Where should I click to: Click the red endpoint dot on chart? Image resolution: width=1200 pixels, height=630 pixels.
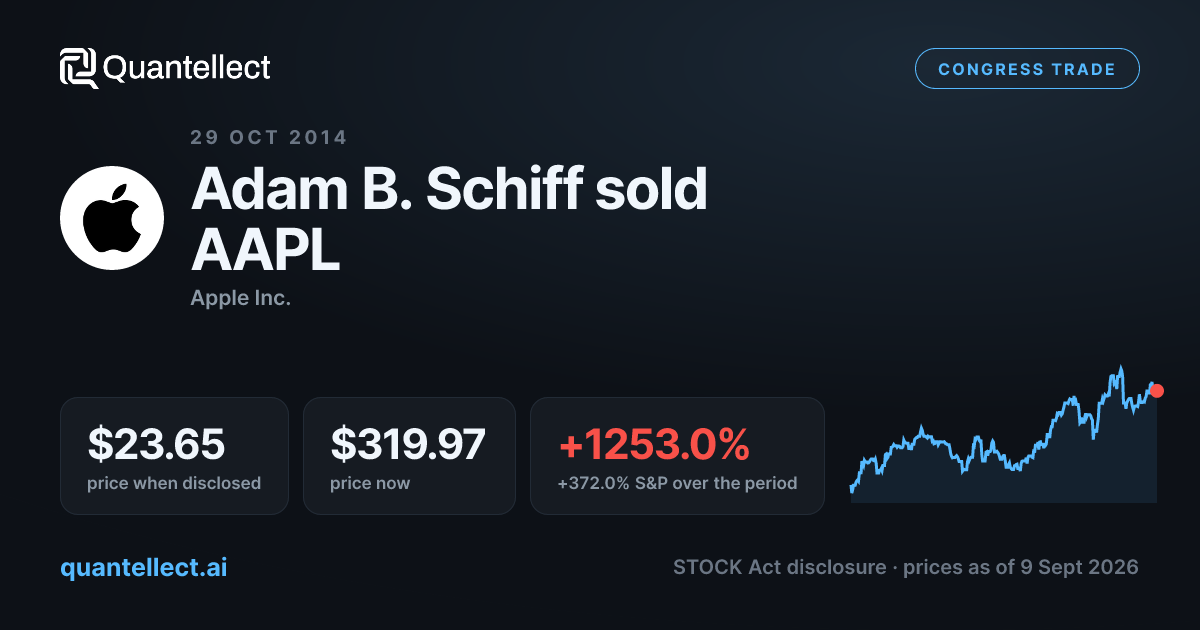[x=1157, y=391]
